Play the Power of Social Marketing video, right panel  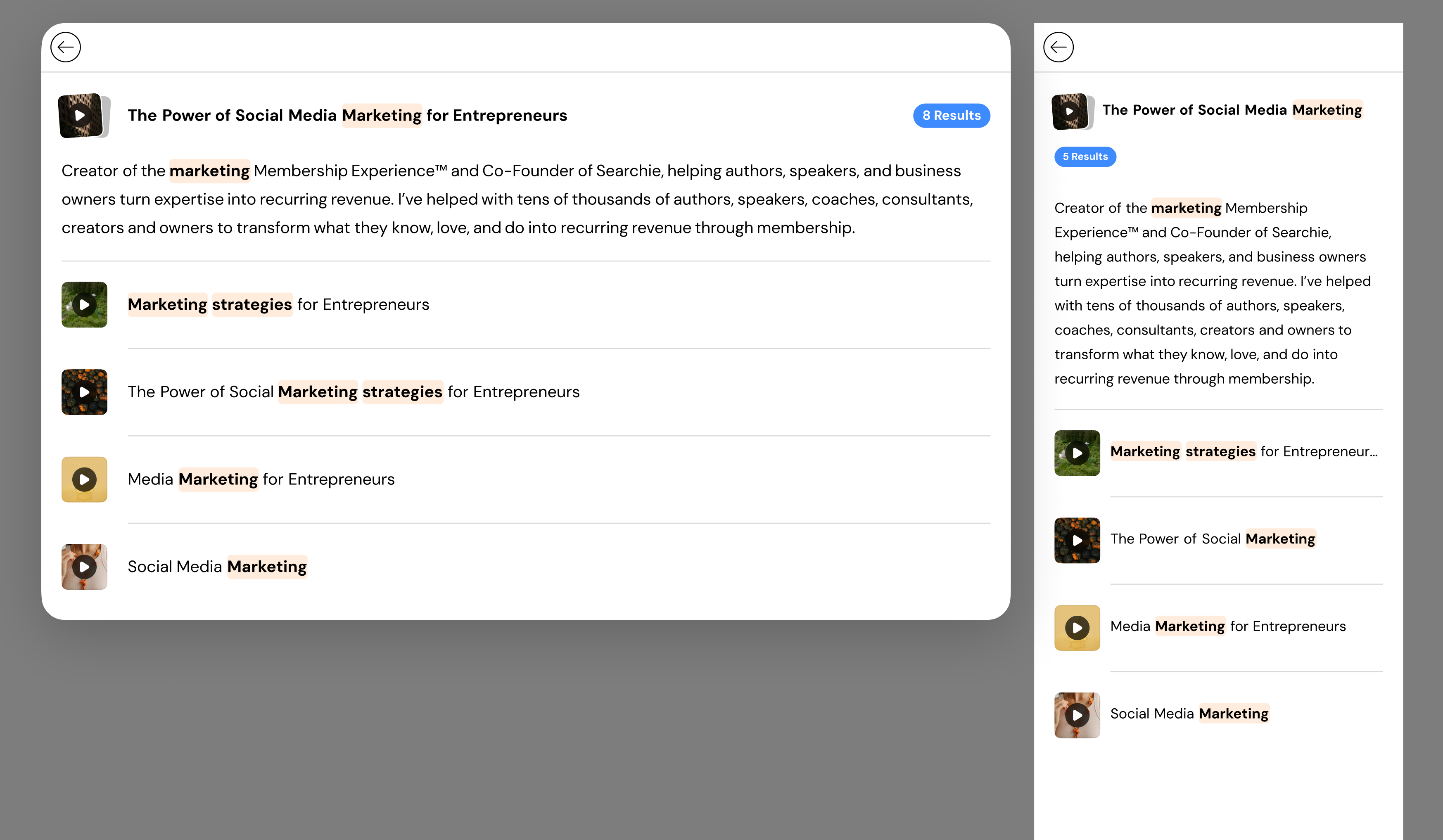(1077, 541)
